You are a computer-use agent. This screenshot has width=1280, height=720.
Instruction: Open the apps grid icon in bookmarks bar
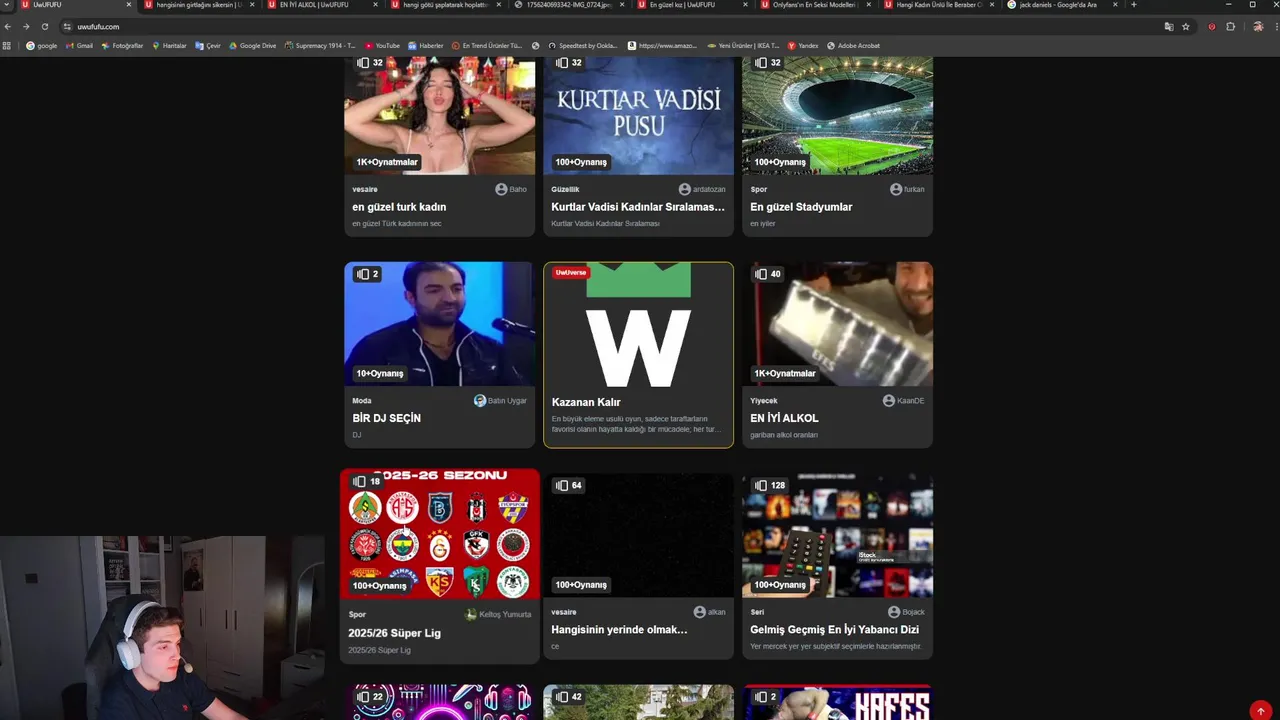coord(8,46)
